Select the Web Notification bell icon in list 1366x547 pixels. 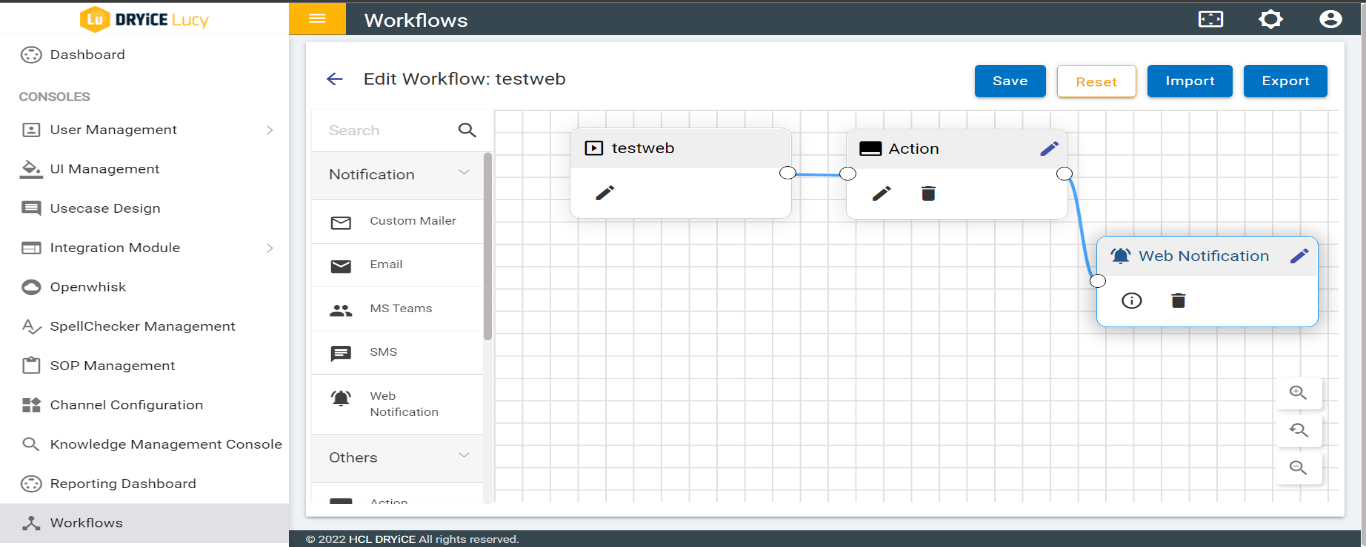point(341,398)
